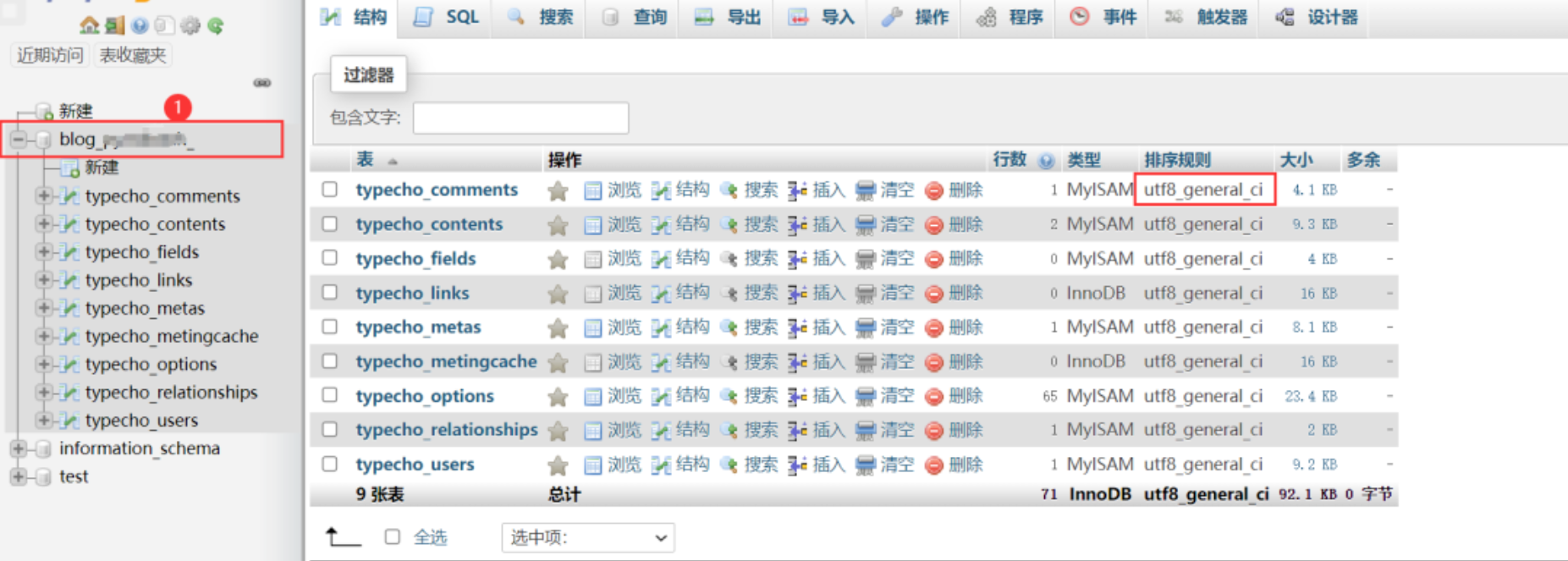Open typecho_relationships table name link
This screenshot has height=561, width=1568.
click(x=447, y=430)
